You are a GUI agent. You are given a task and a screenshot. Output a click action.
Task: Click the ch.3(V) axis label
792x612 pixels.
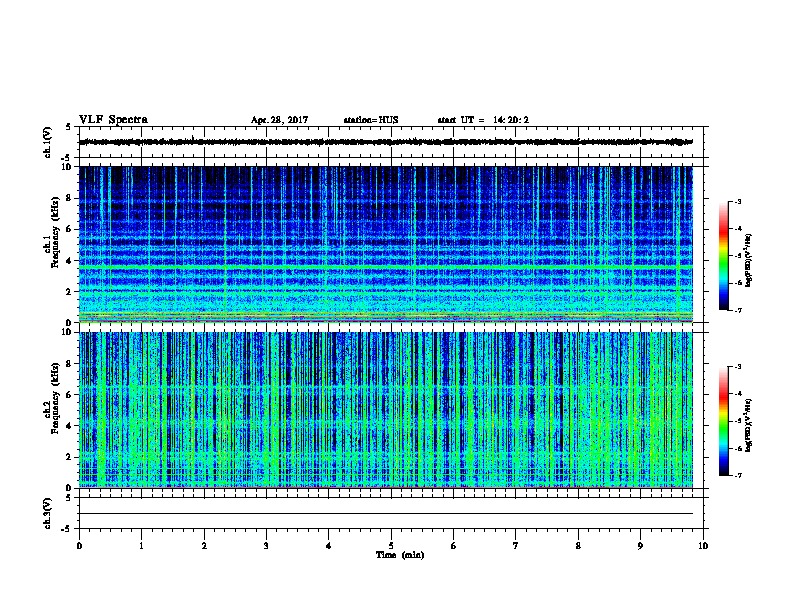pos(47,513)
